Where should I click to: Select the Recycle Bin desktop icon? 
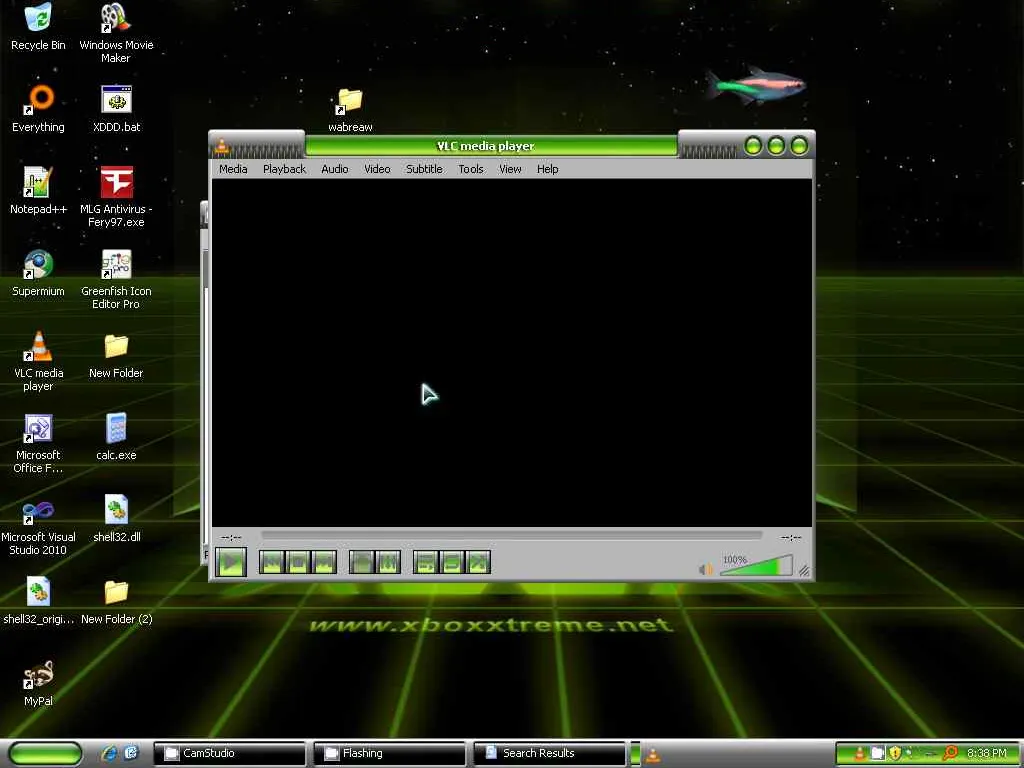point(38,27)
